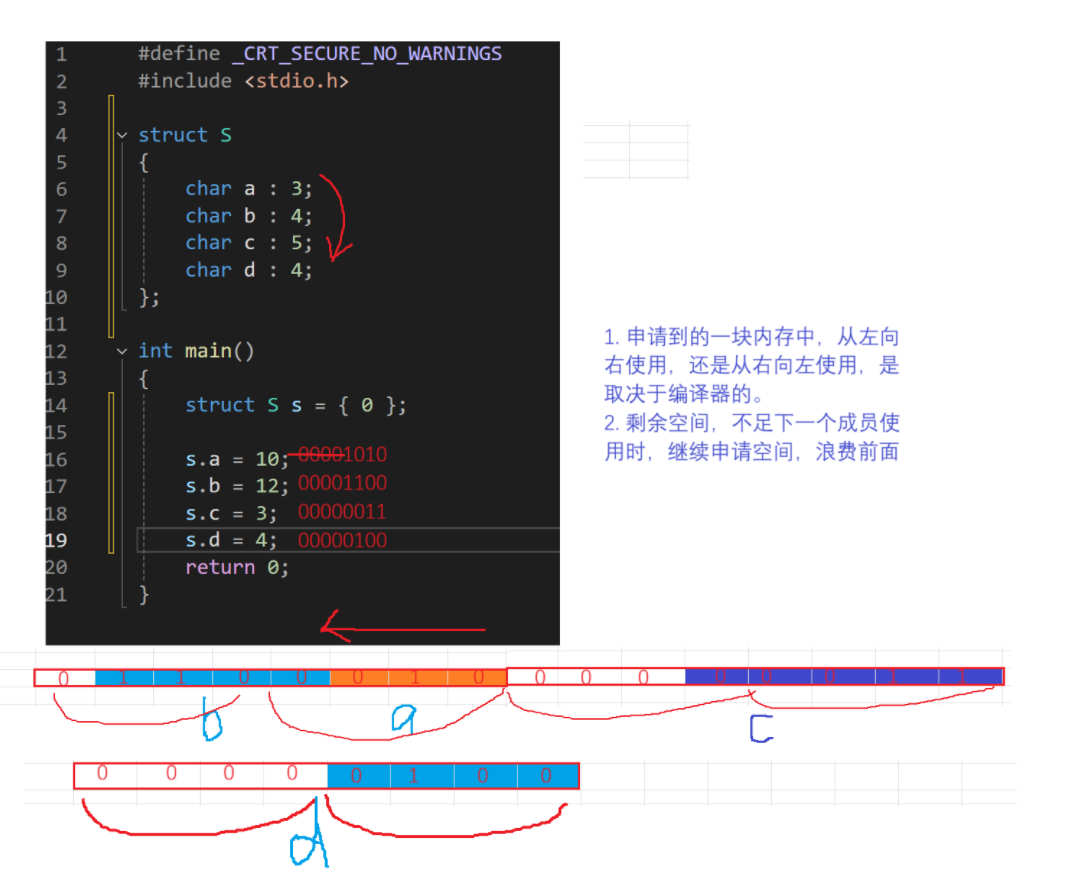
Task: Click the note starting '1. 申请到的一块内存中'
Action: 751,365
